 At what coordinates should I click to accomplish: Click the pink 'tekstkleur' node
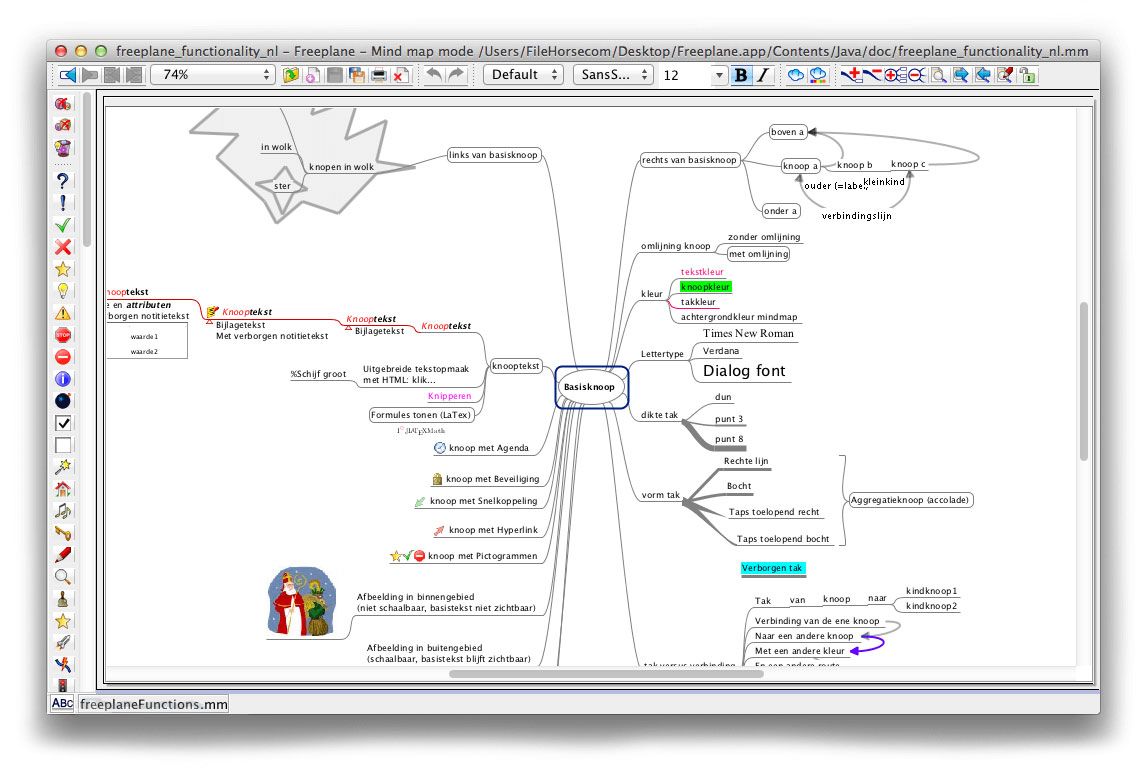pos(702,272)
